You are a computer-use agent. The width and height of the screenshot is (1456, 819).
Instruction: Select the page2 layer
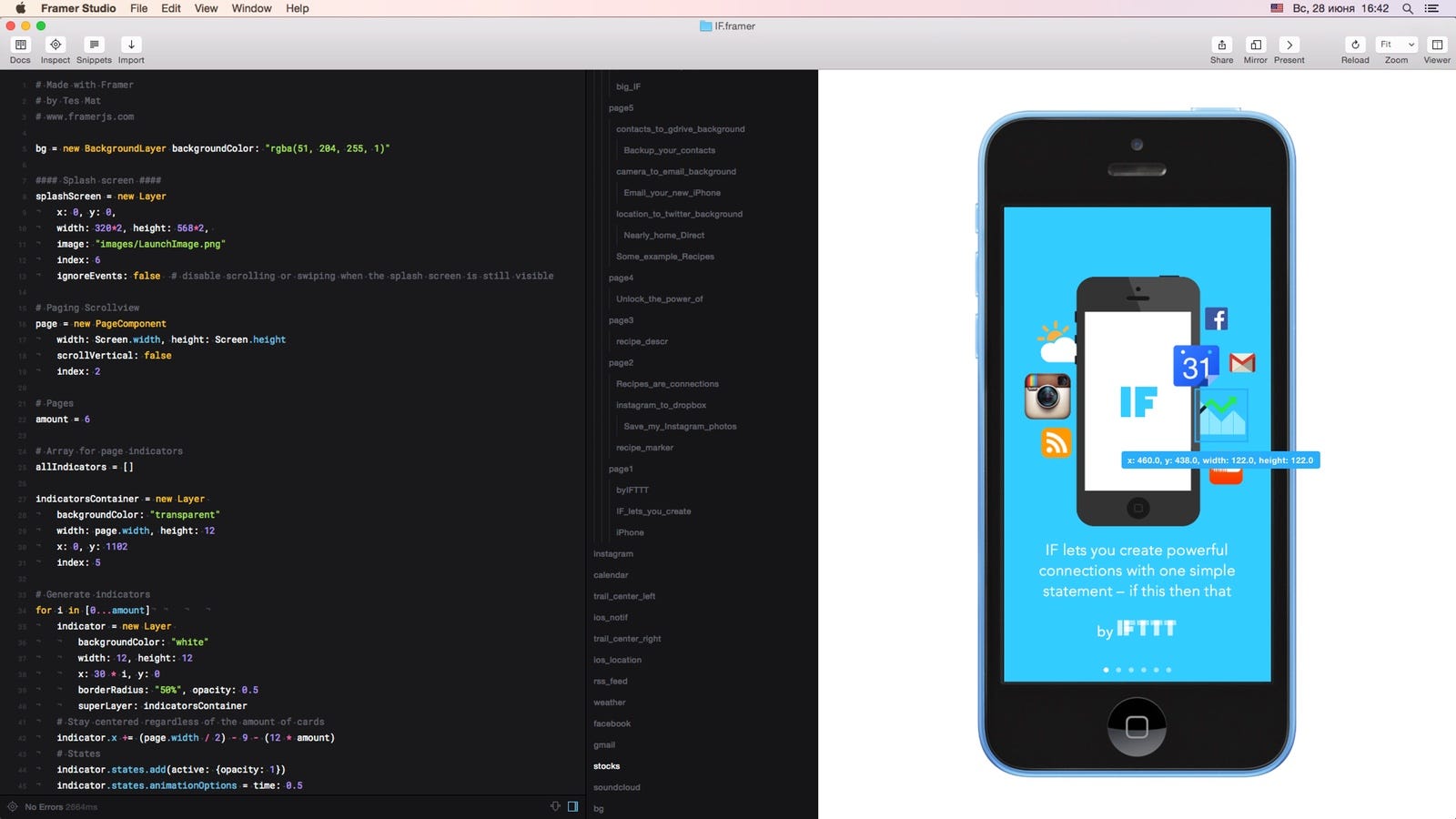[x=621, y=362]
